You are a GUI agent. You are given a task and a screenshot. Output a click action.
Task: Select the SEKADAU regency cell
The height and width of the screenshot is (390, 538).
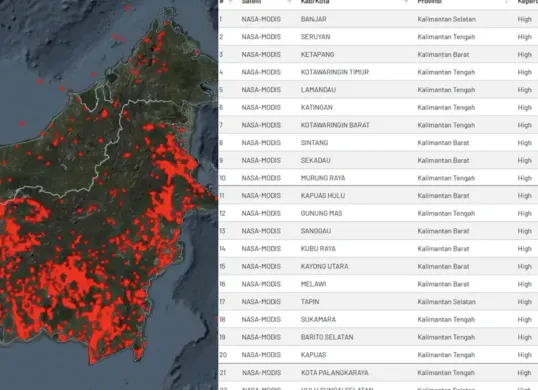pos(315,161)
